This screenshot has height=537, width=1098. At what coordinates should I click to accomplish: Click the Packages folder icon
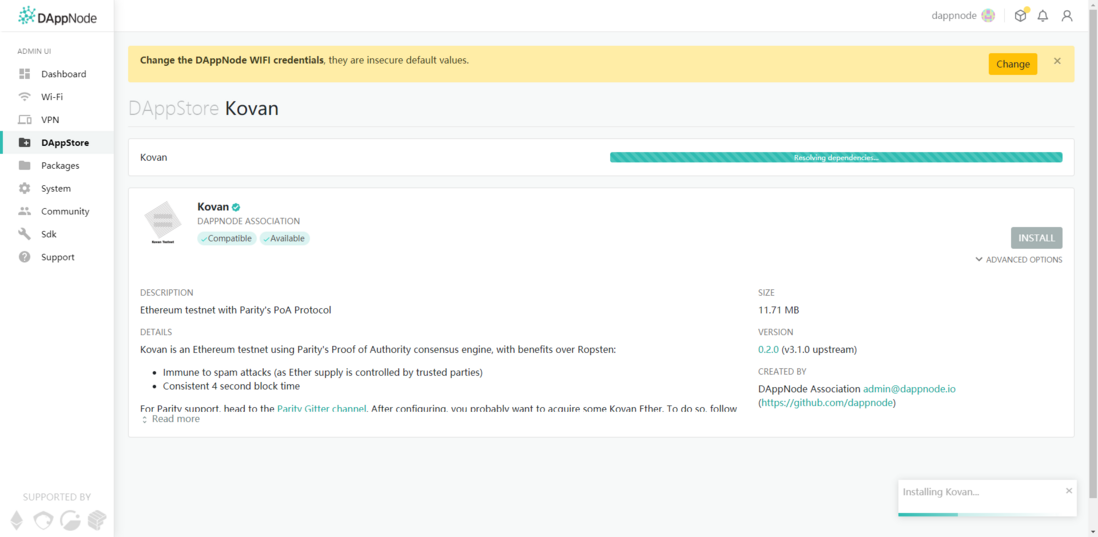pos(25,166)
